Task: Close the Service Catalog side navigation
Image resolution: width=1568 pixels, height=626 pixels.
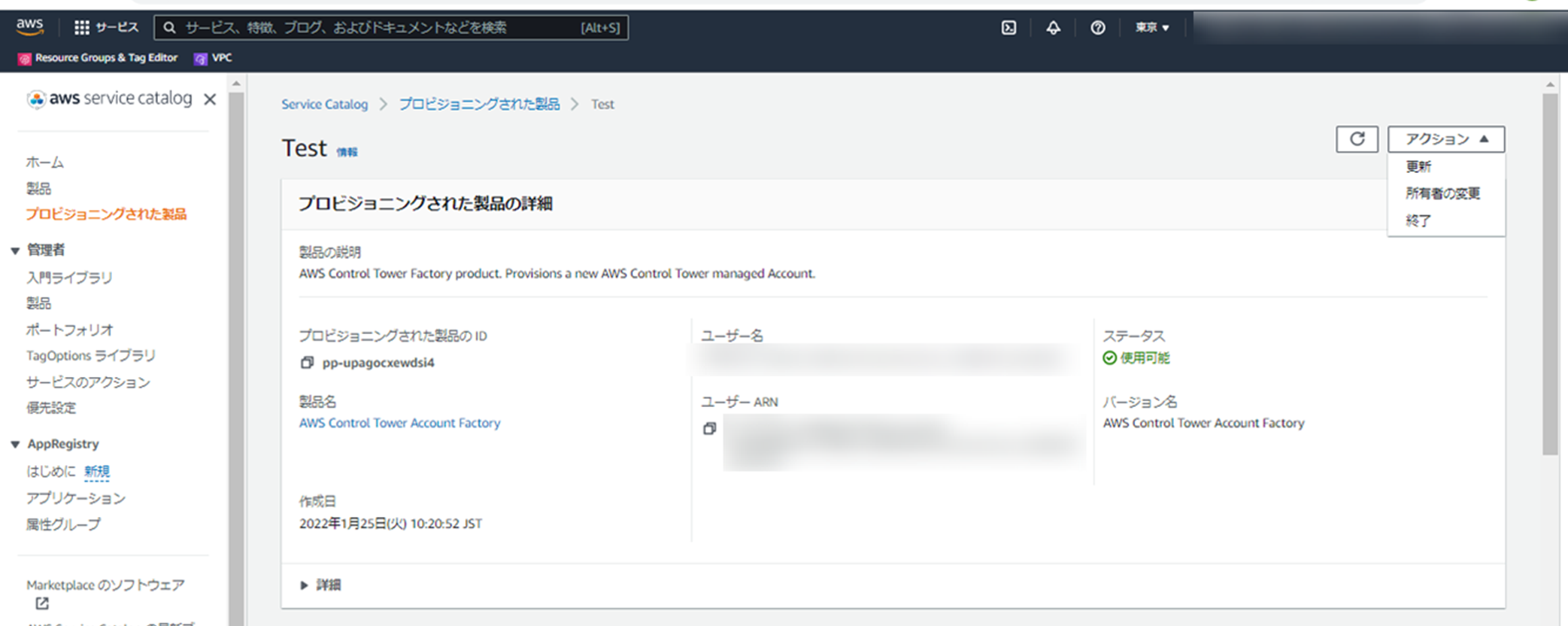Action: [x=210, y=99]
